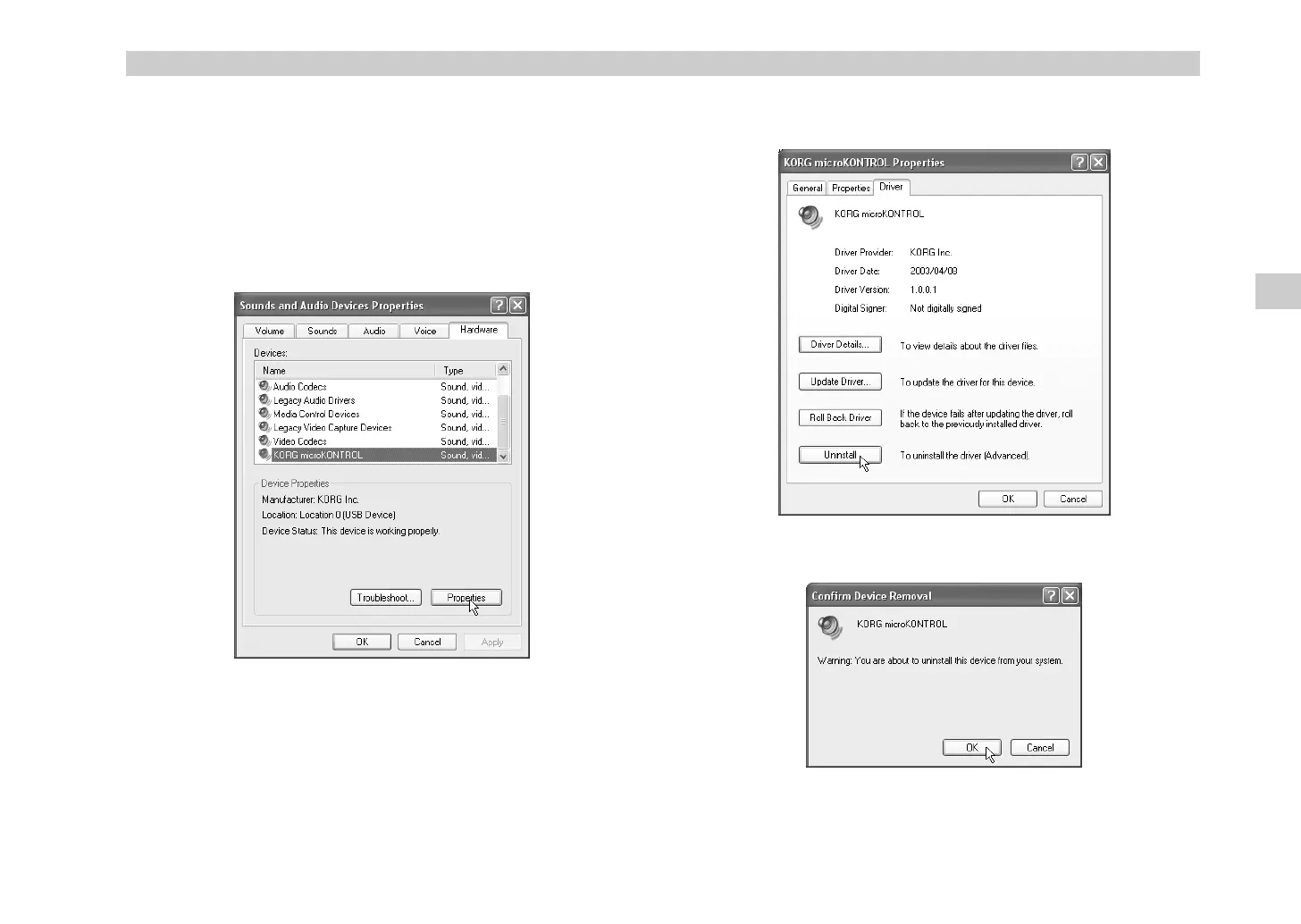Cancel the Confirm Device Removal dialog
Image resolution: width=1301 pixels, height=924 pixels.
pos(1040,748)
